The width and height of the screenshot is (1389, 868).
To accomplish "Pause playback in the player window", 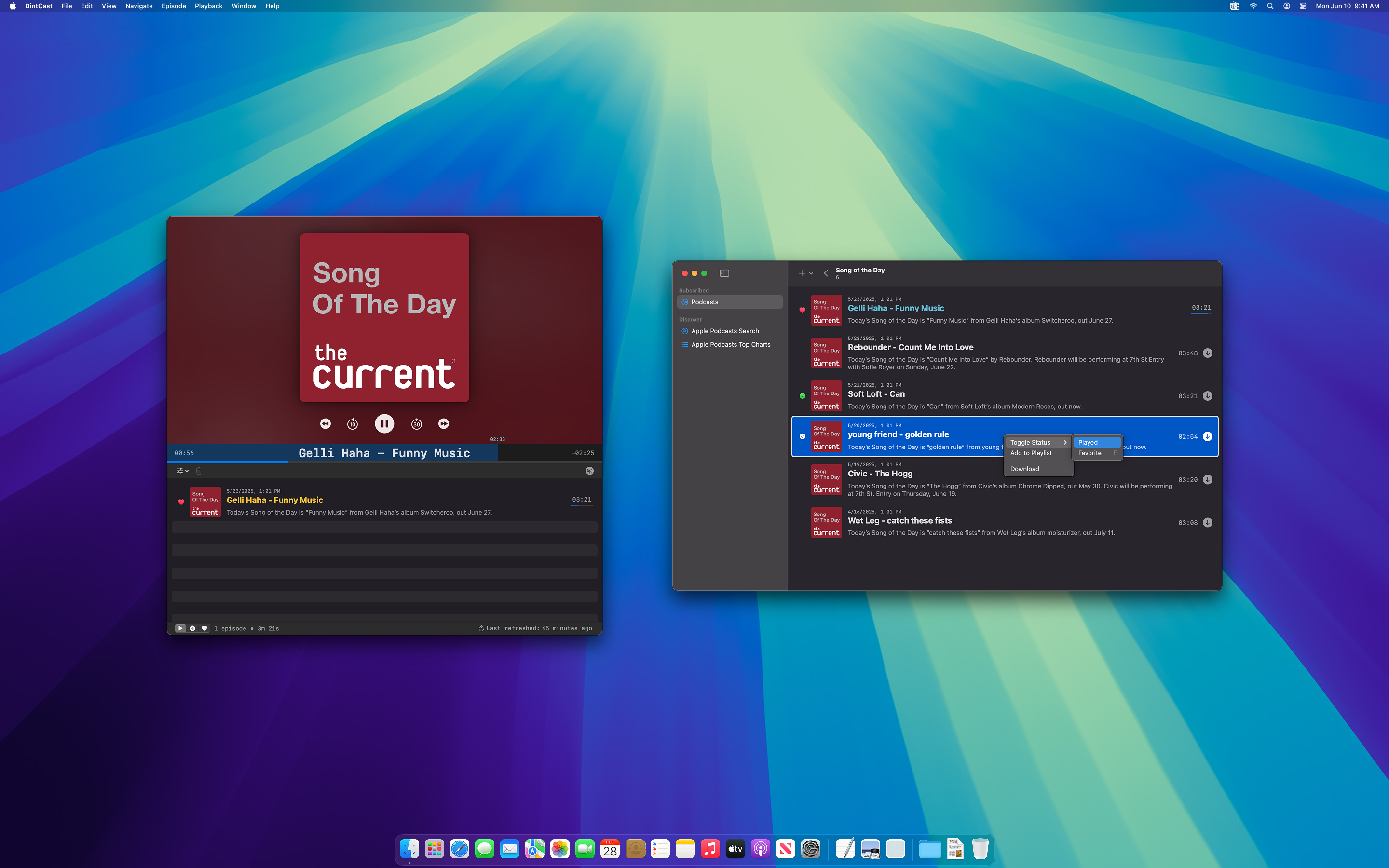I will (384, 424).
